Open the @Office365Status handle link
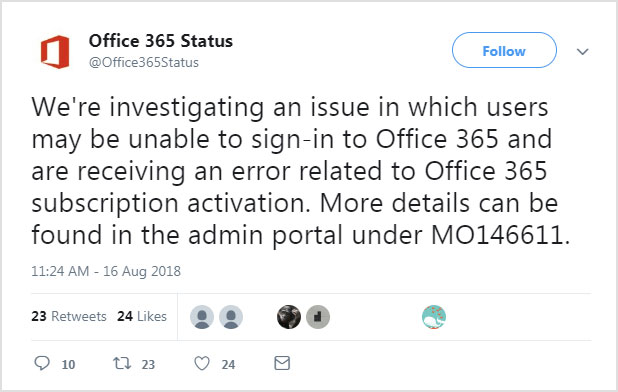The image size is (618, 392). [143, 63]
